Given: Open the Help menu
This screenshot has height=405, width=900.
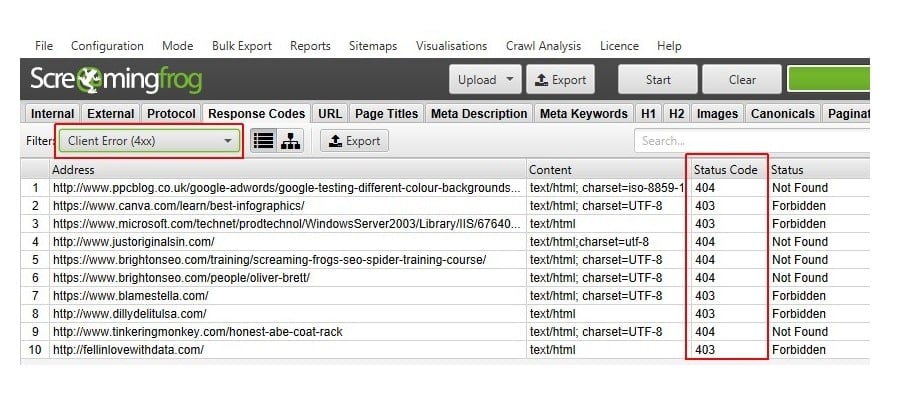Looking at the screenshot, I should click(x=669, y=46).
